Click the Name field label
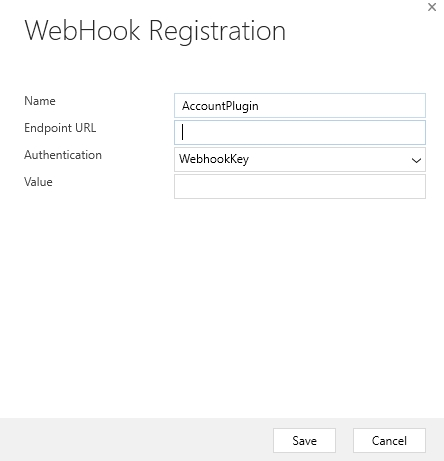This screenshot has width=444, height=461. click(x=40, y=101)
